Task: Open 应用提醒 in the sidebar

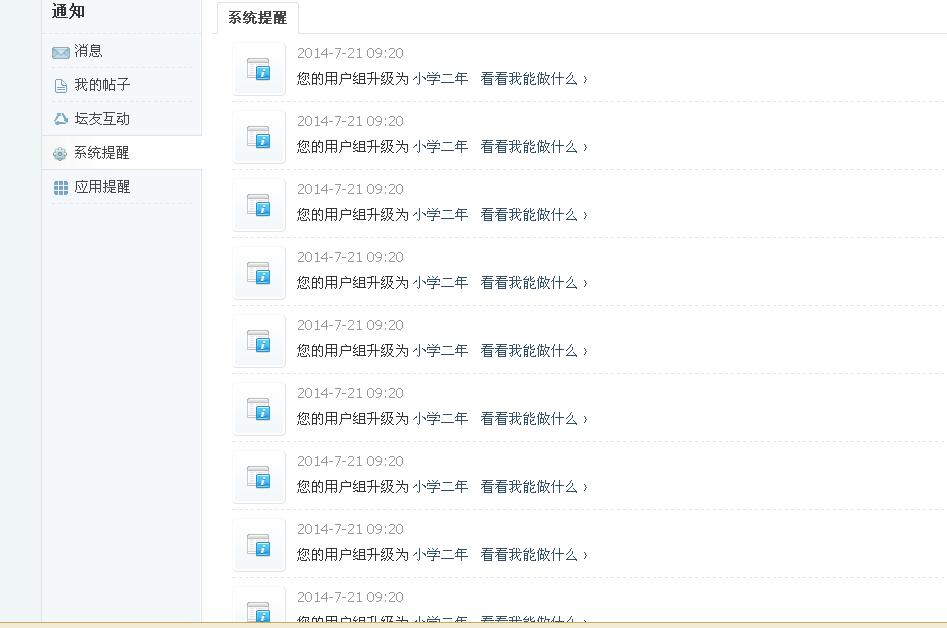Action: tap(102, 187)
